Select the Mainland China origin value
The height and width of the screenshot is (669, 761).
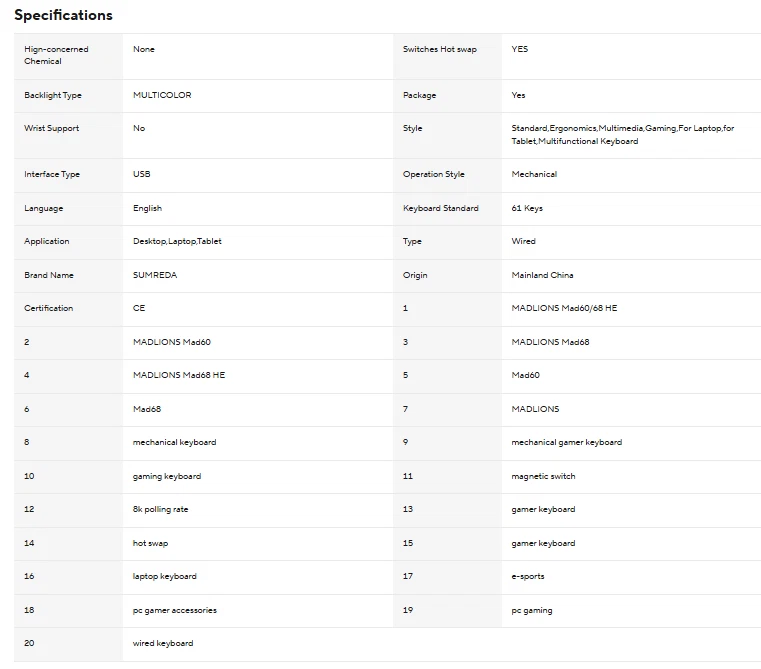[x=542, y=275]
